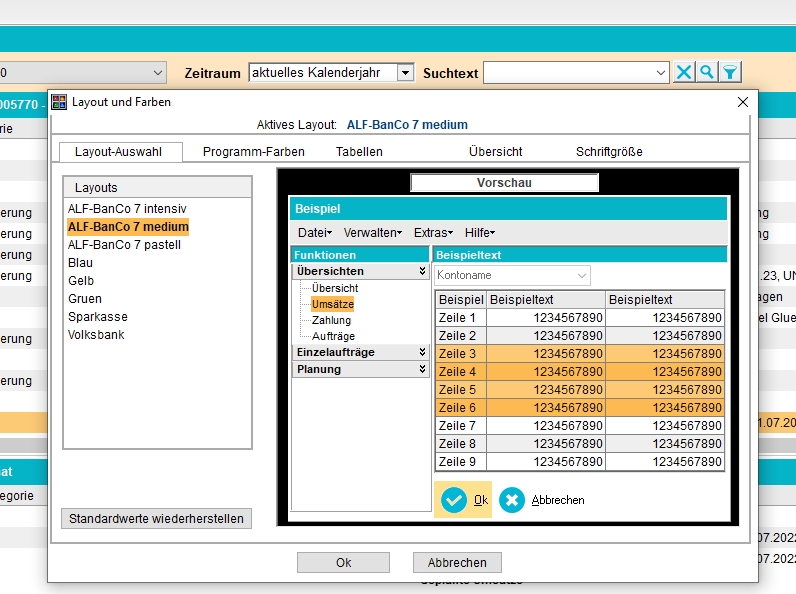Viewport: 796px width, 594px height.
Task: Click the clear search X icon
Action: coord(684,73)
